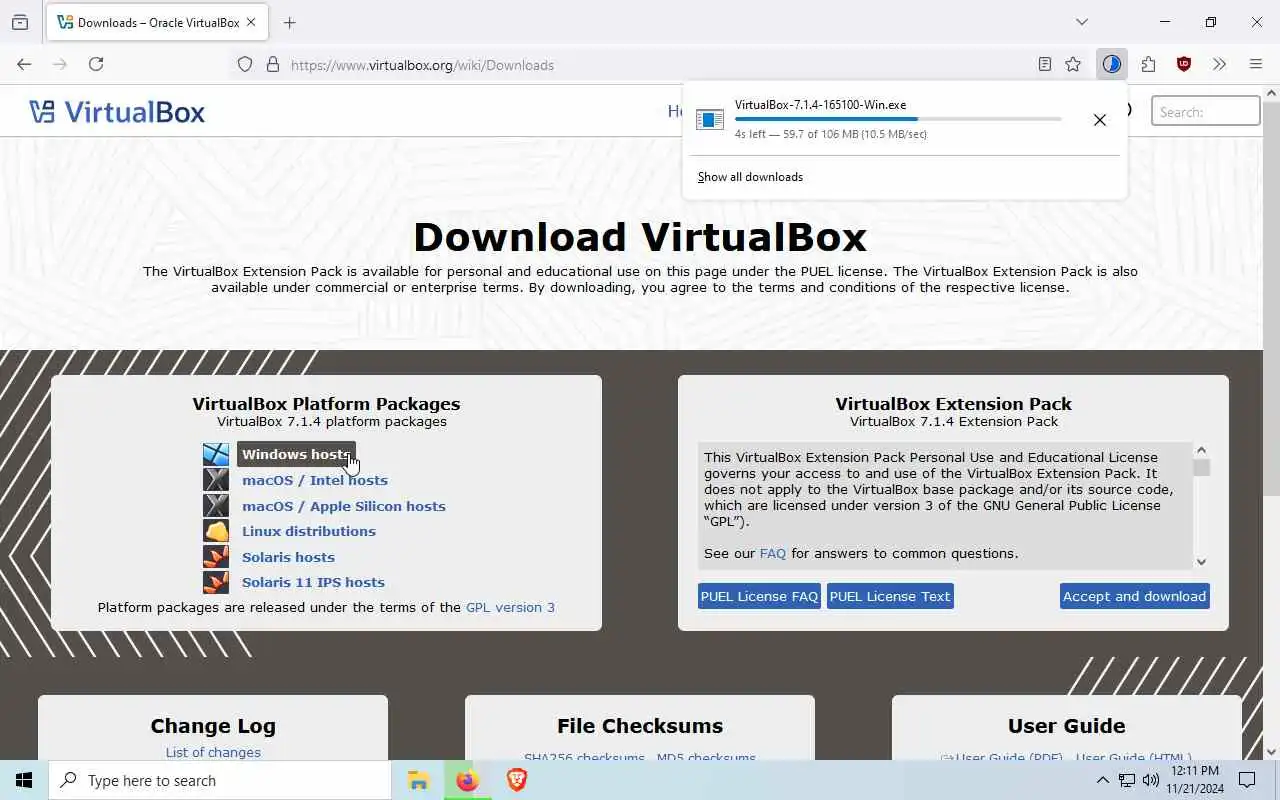1280x800 pixels.
Task: Click Accept and download button
Action: tap(1134, 596)
